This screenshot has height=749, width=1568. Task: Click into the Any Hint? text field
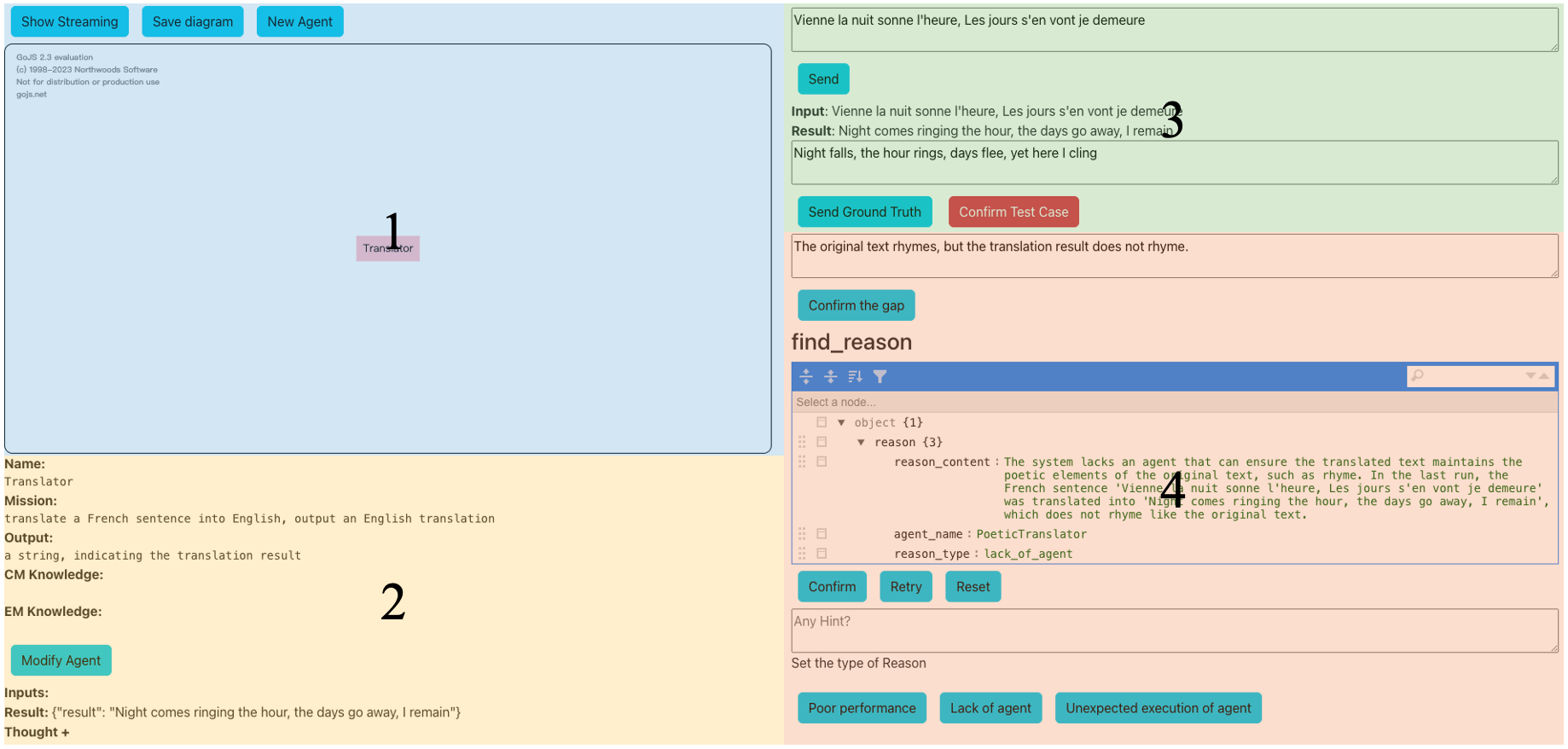coord(1174,630)
